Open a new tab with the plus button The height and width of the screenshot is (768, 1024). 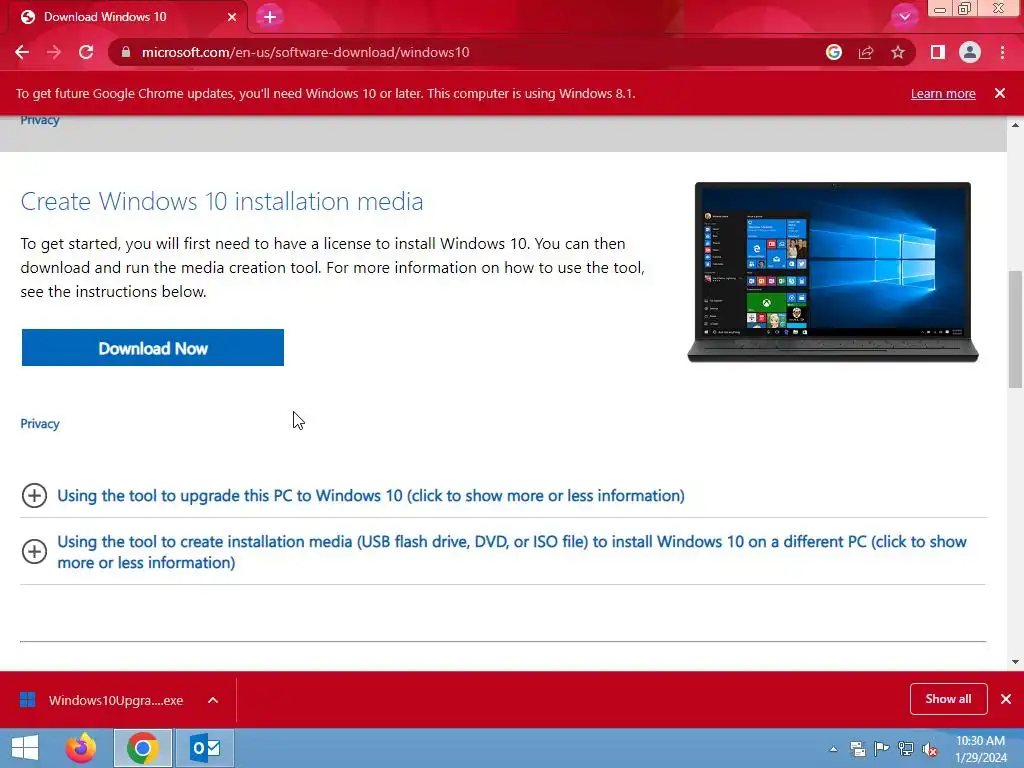pyautogui.click(x=270, y=17)
